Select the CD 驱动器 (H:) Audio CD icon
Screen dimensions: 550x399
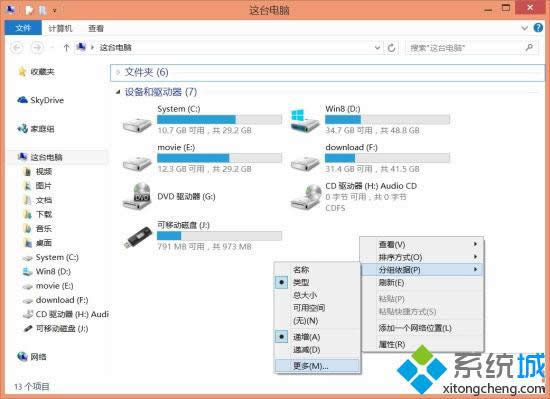(306, 197)
